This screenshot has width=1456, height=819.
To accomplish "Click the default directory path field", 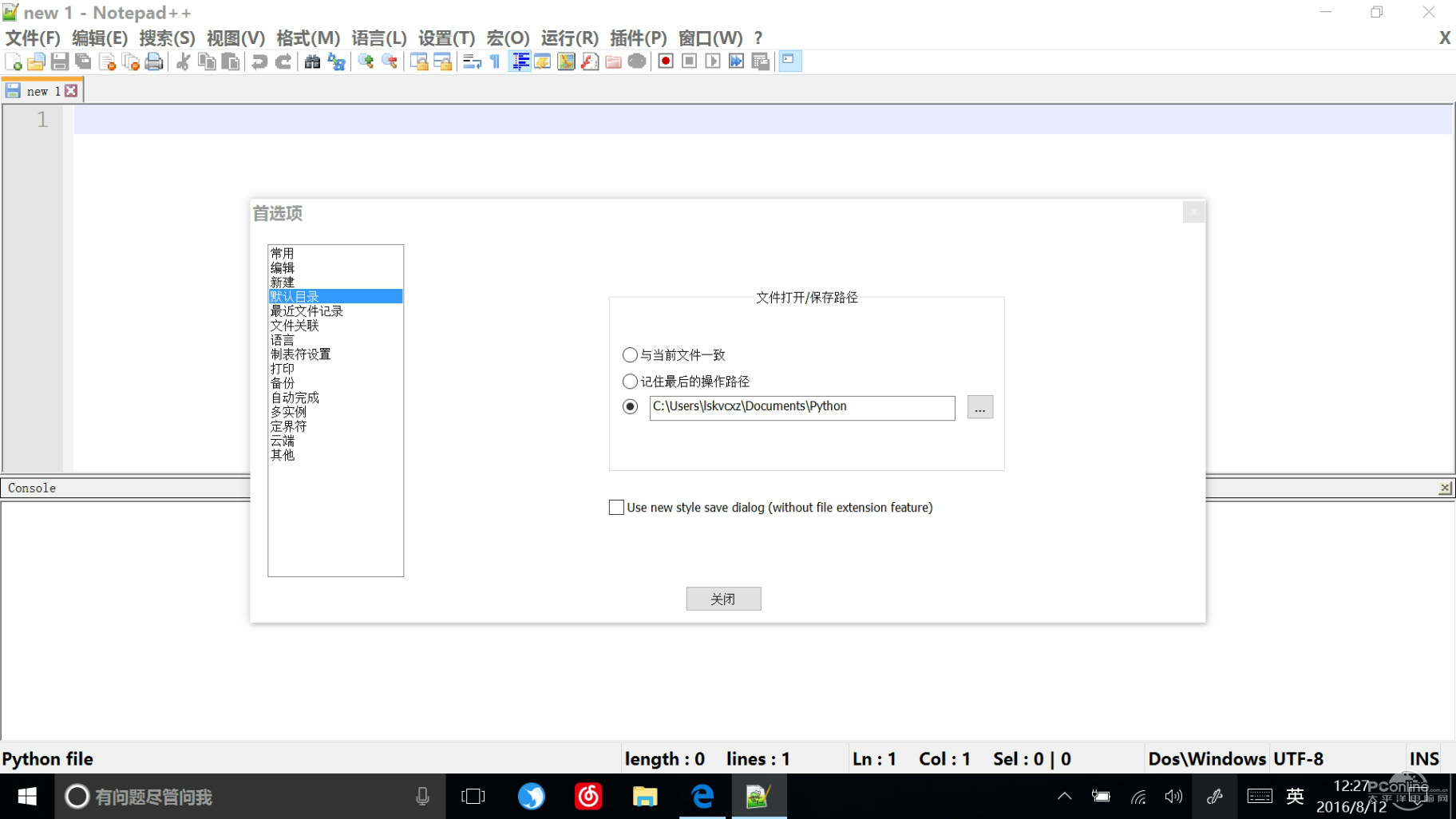I will pyautogui.click(x=802, y=407).
